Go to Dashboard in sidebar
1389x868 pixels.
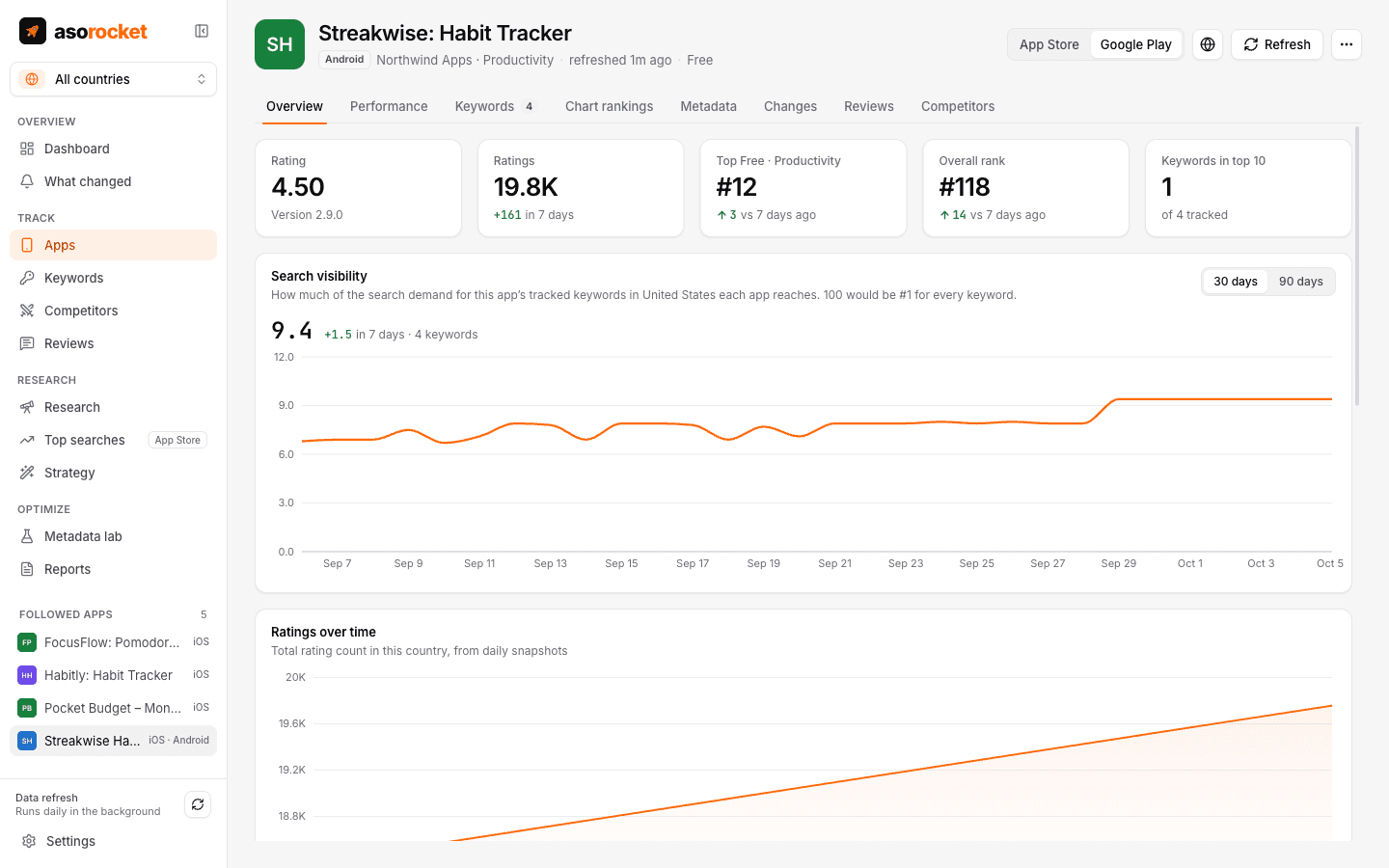[x=113, y=149]
